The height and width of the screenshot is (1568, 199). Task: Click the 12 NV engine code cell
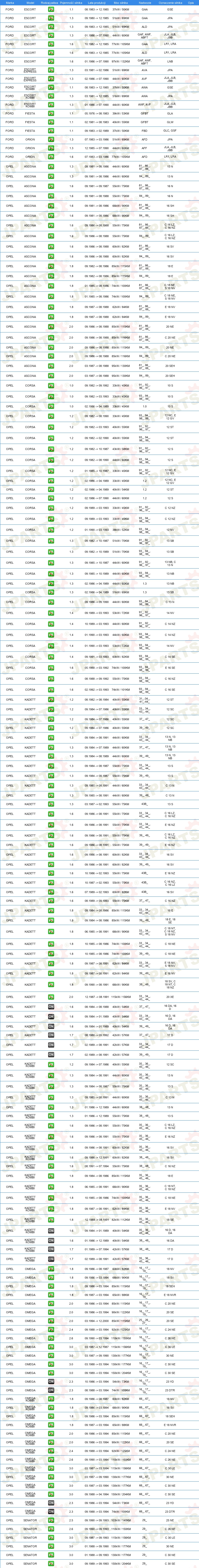click(170, 530)
